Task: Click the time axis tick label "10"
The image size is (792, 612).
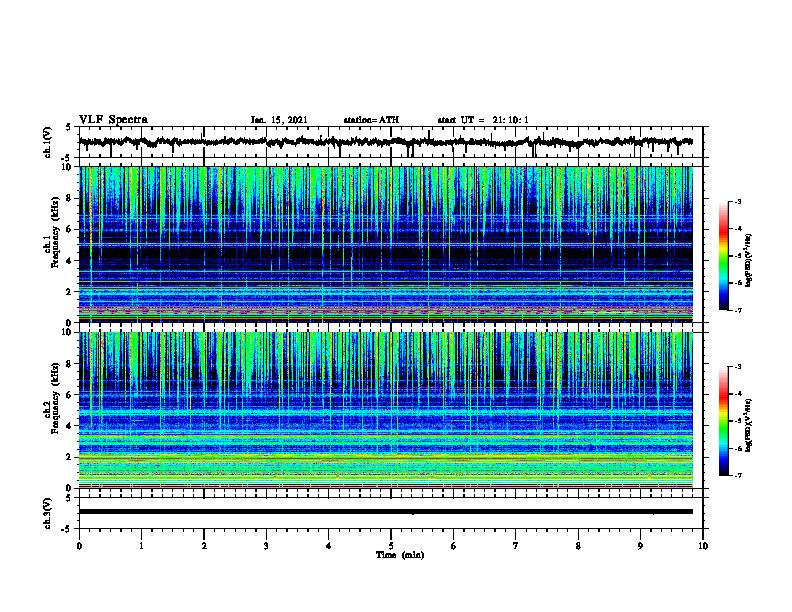Action: point(703,546)
